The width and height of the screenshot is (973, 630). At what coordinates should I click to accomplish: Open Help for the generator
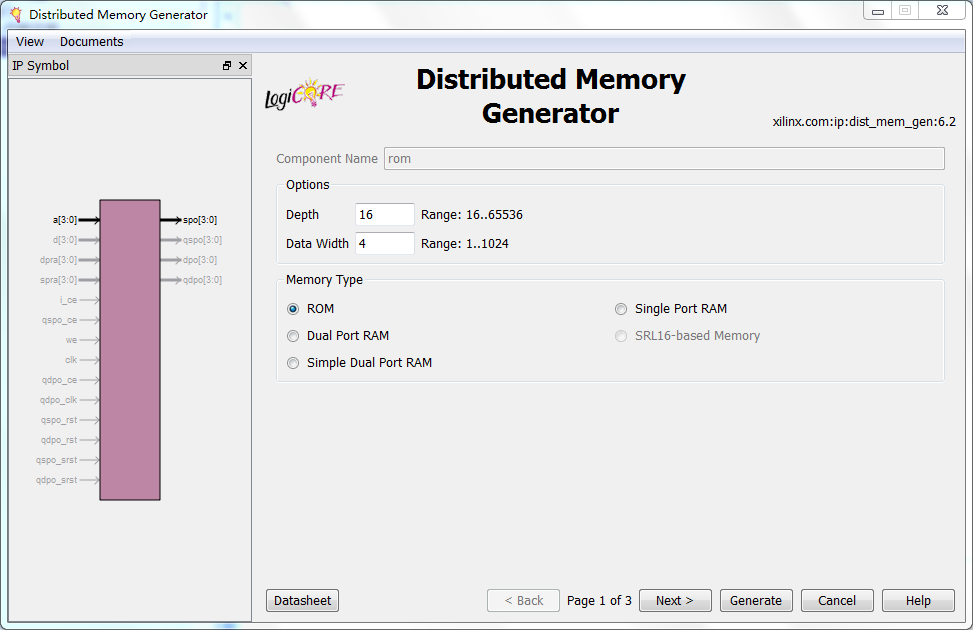point(918,600)
